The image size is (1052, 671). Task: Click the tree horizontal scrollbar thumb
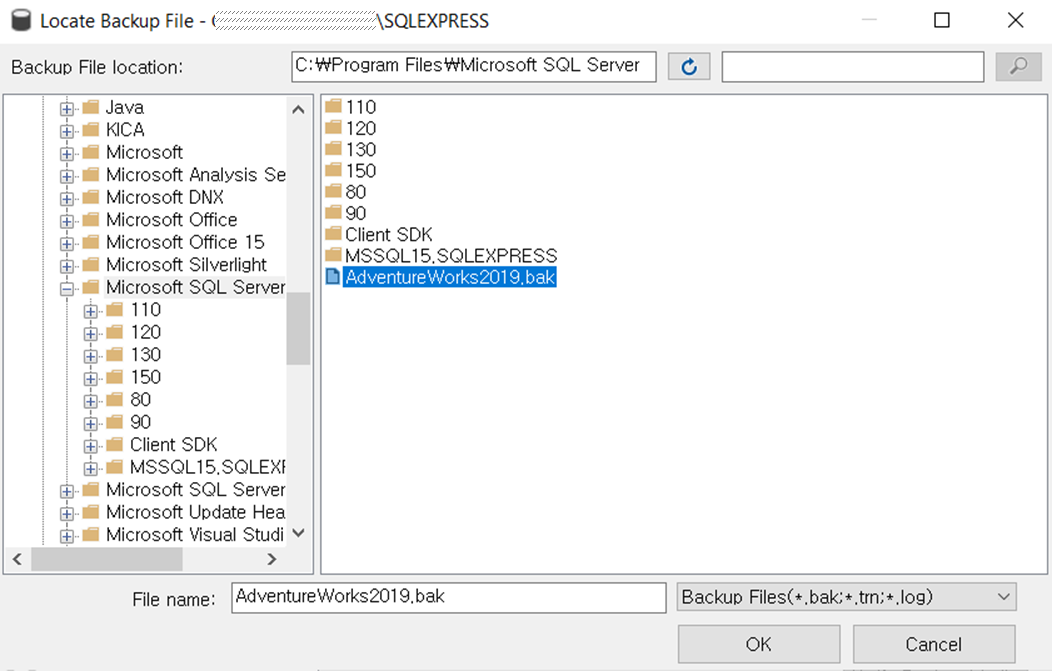coord(107,559)
